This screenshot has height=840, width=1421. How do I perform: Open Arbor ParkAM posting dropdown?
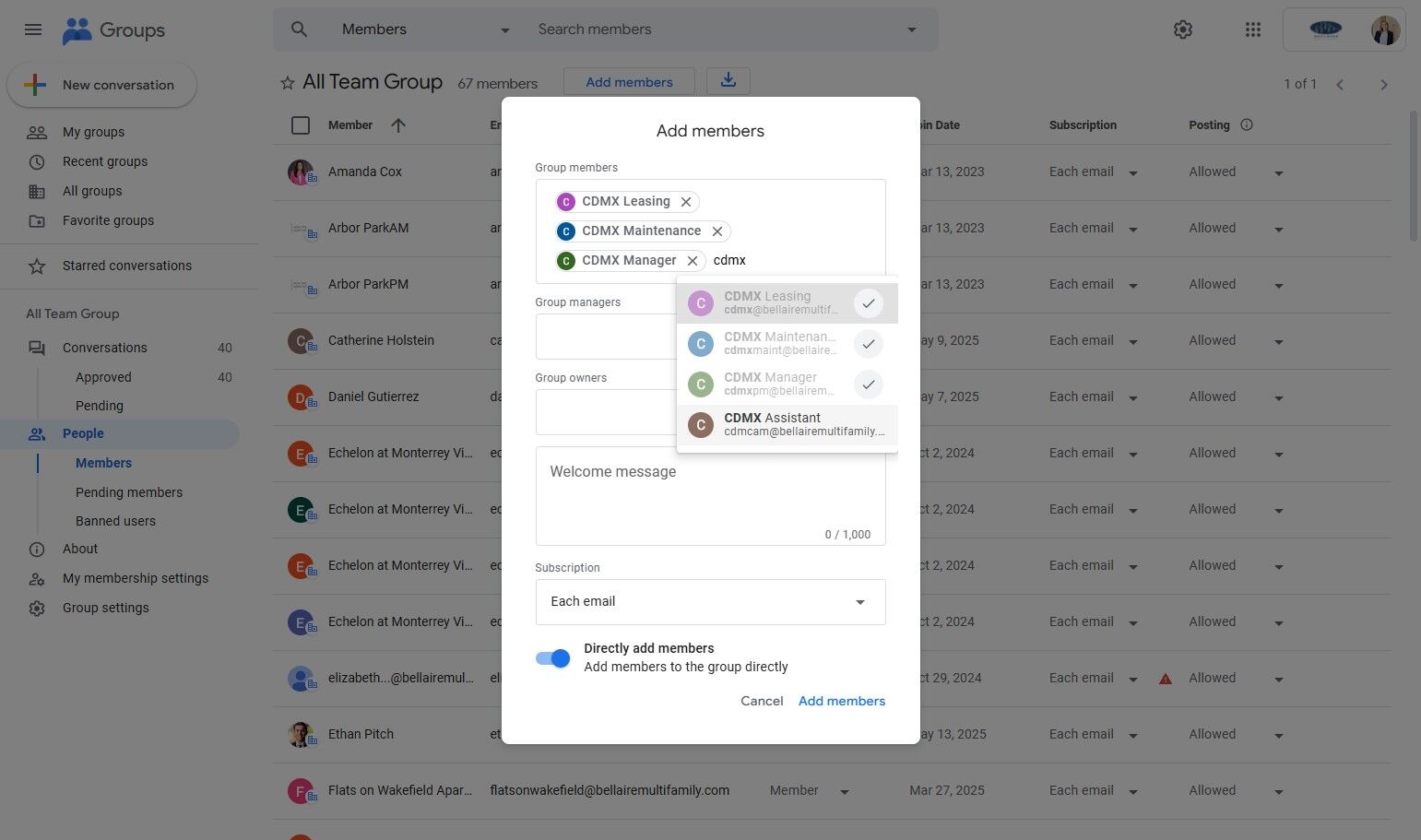[1279, 230]
